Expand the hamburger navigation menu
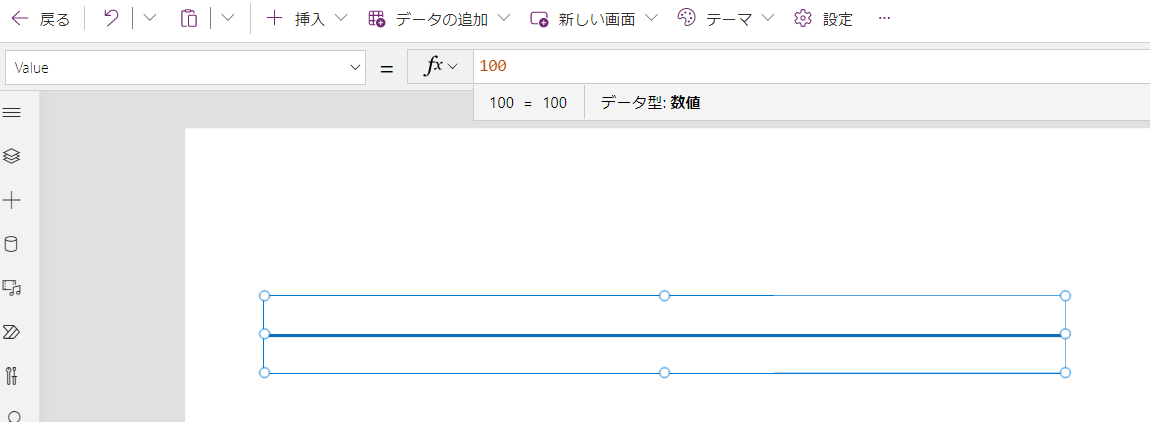1150x422 pixels. click(x=12, y=112)
